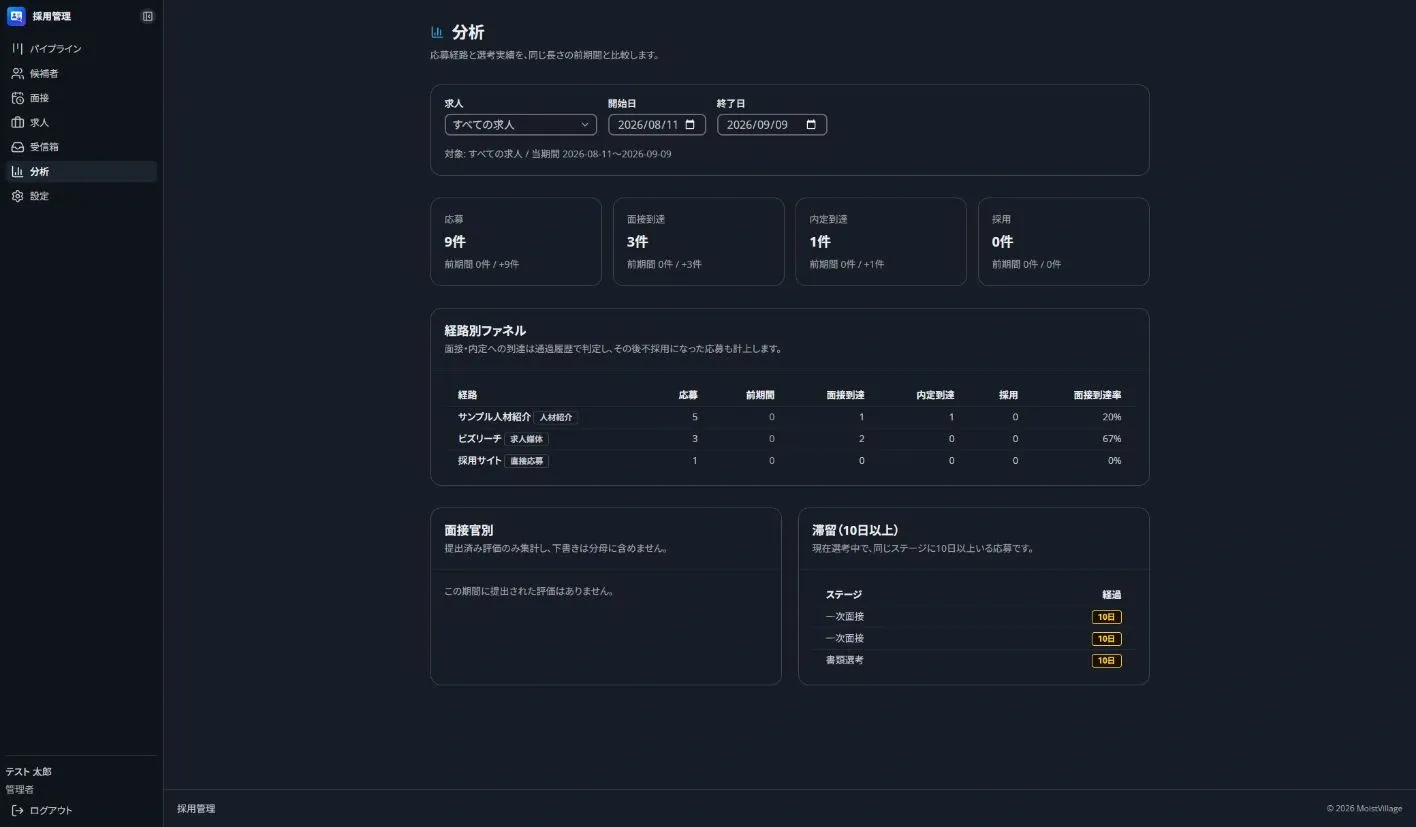Viewport: 1416px width, 827px height.
Task: Click the 面接到達 3件 value
Action: pyautogui.click(x=638, y=242)
